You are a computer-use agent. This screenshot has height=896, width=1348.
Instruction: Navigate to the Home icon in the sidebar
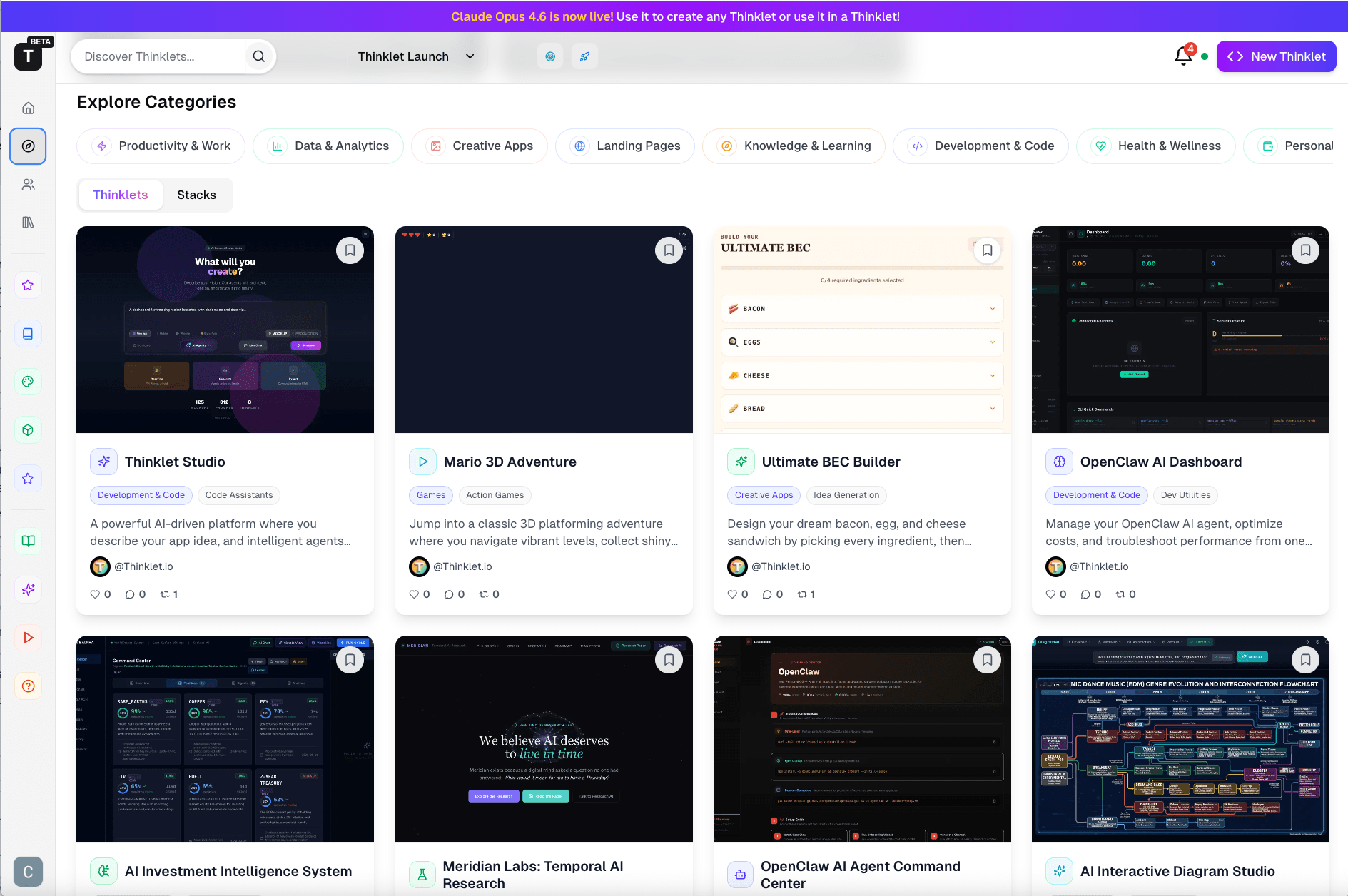pyautogui.click(x=28, y=108)
